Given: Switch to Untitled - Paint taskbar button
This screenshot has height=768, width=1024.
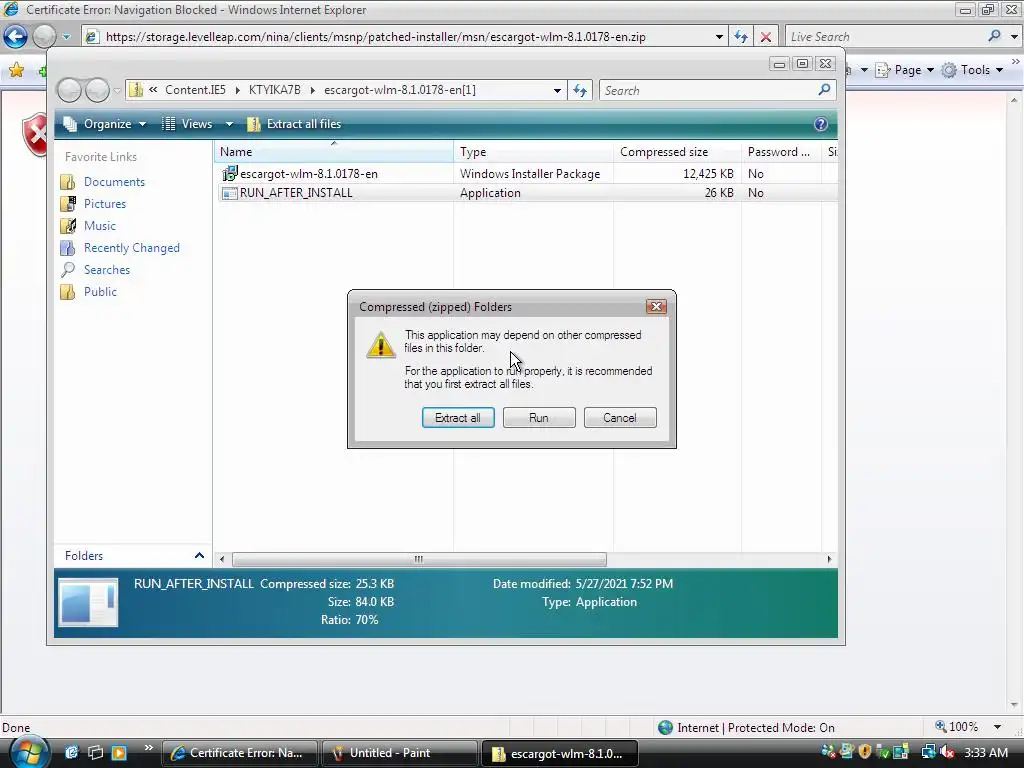Looking at the screenshot, I should tap(399, 753).
